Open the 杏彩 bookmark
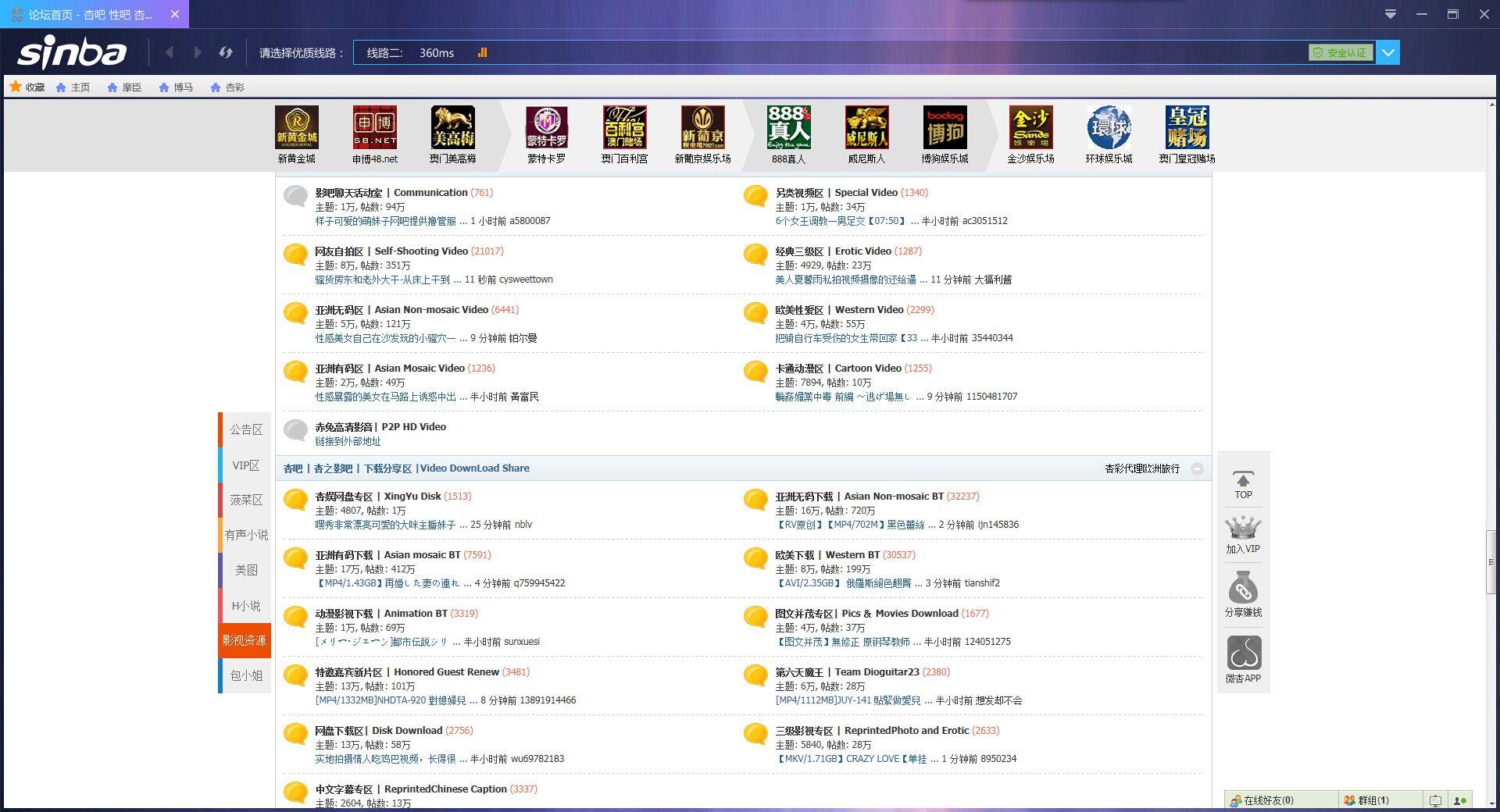 pos(227,87)
